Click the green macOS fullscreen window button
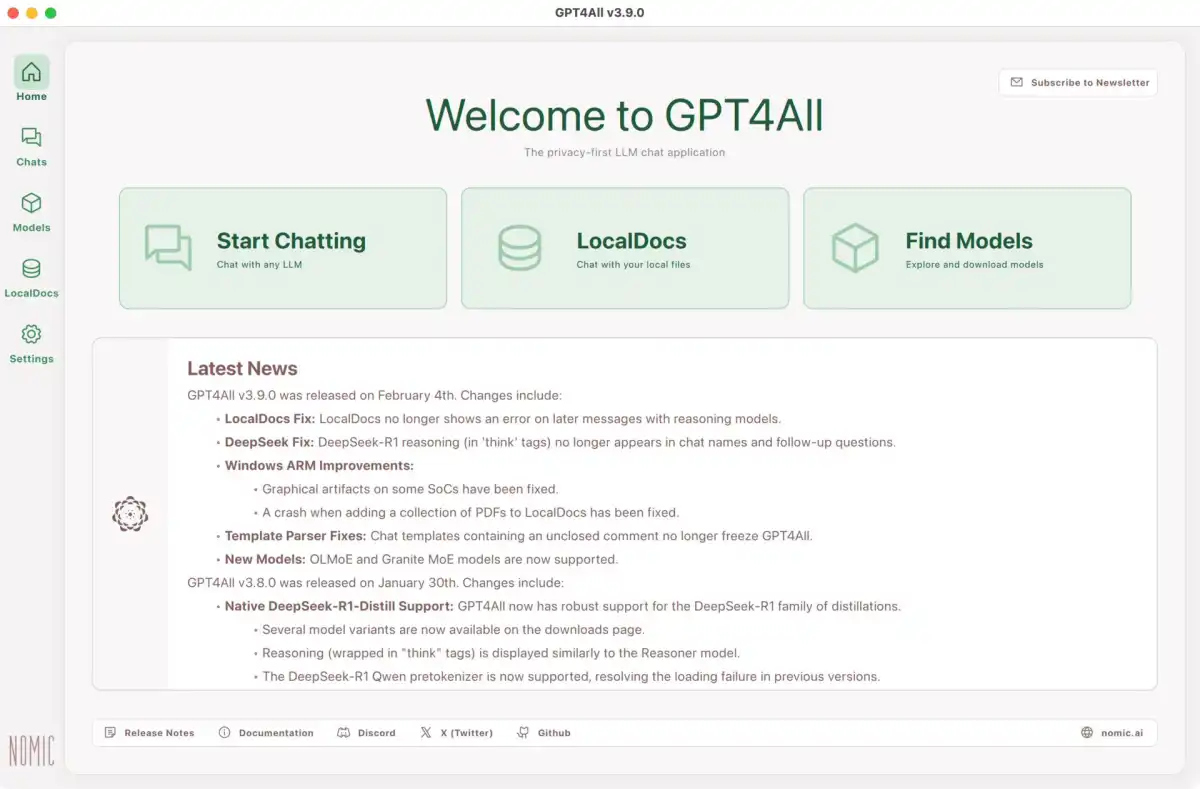This screenshot has height=789, width=1200. (51, 13)
